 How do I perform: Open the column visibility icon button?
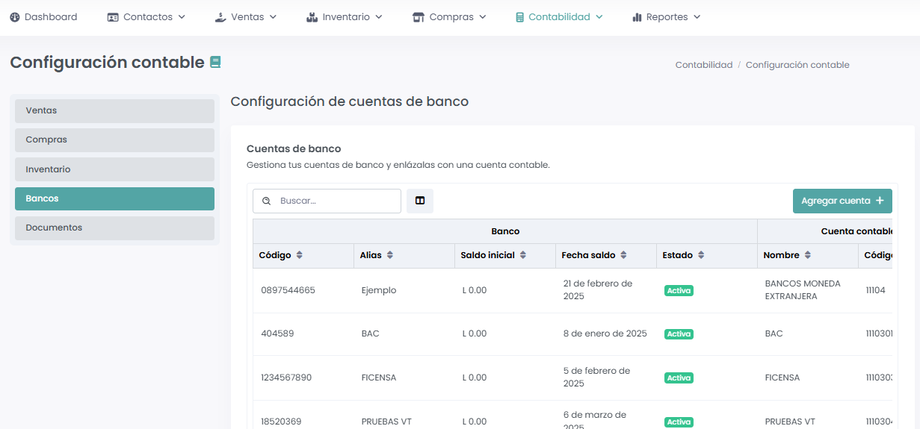(x=420, y=201)
